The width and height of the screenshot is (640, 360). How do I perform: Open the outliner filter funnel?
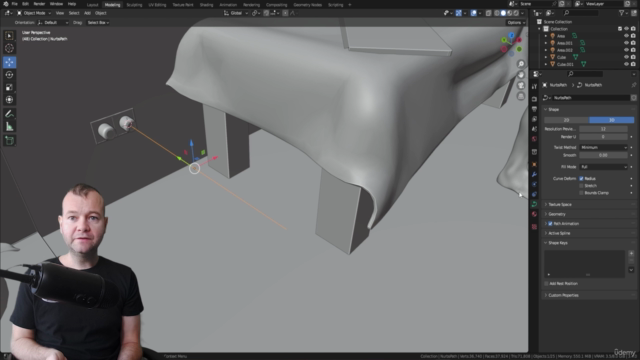(x=623, y=13)
